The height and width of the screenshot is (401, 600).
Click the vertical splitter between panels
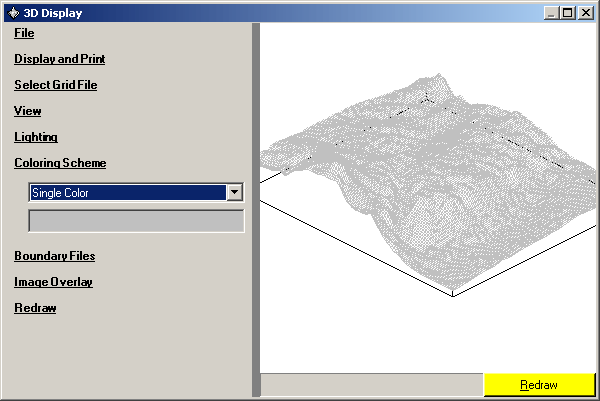click(x=256, y=210)
